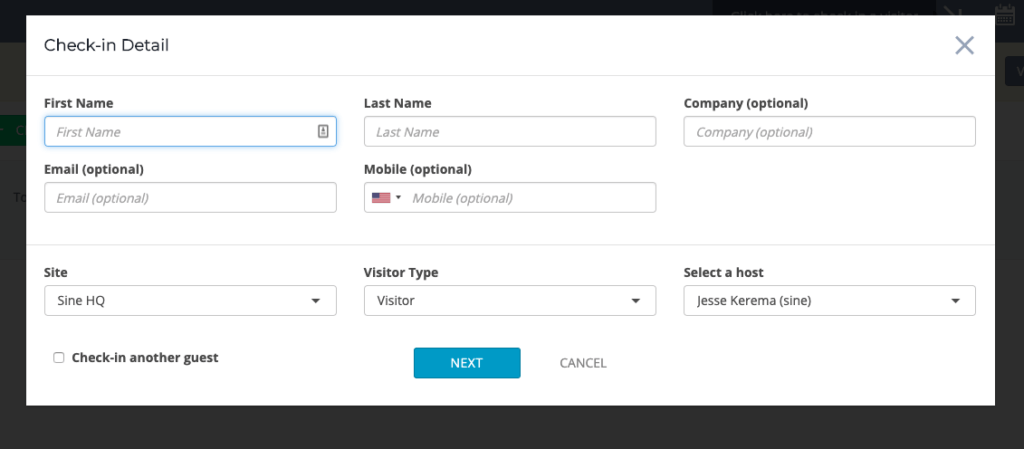Click the CANCEL button
1024x449 pixels.
[583, 363]
